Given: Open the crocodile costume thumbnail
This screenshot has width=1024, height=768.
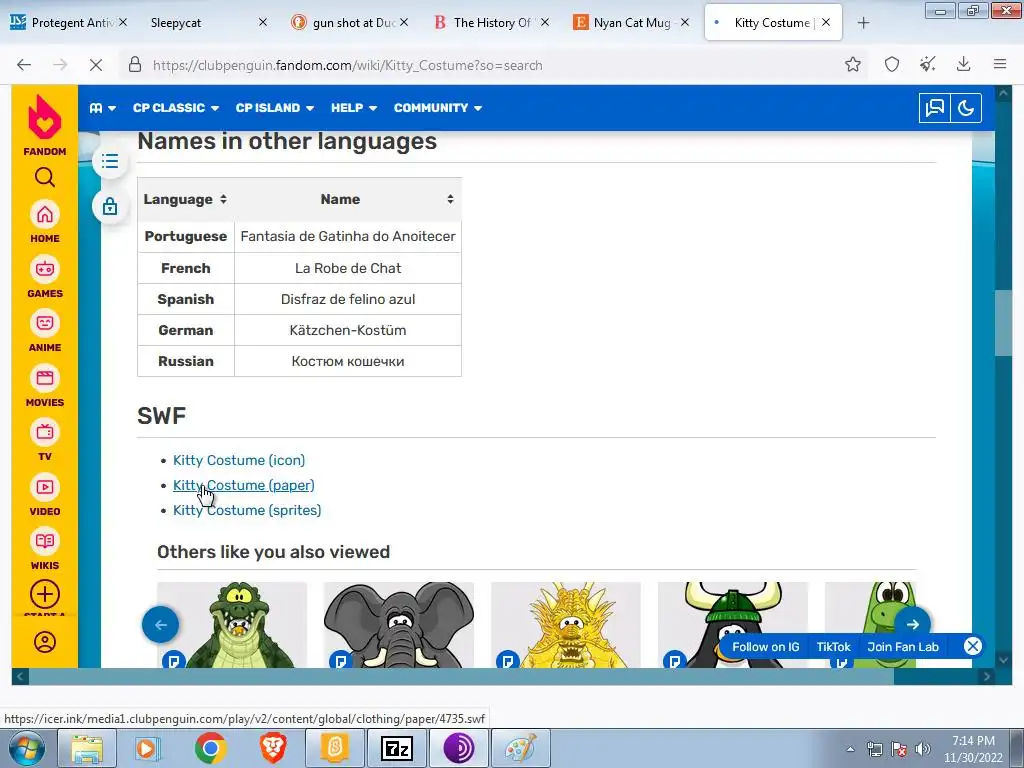Looking at the screenshot, I should [x=232, y=625].
